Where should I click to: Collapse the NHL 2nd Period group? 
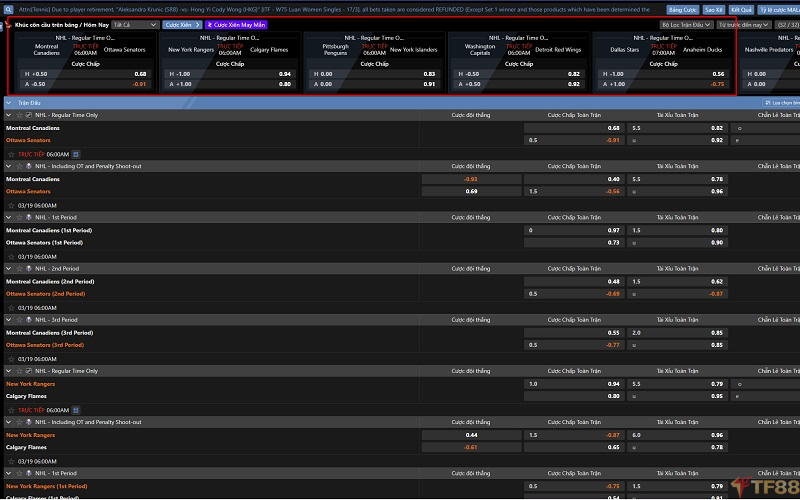(8, 269)
